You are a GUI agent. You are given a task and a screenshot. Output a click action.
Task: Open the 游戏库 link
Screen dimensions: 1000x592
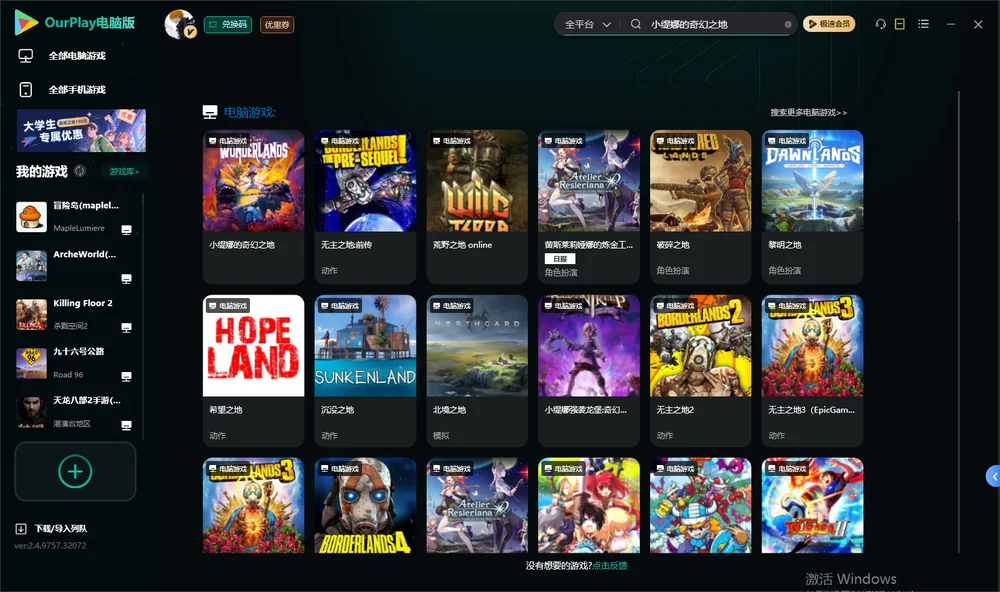point(124,172)
